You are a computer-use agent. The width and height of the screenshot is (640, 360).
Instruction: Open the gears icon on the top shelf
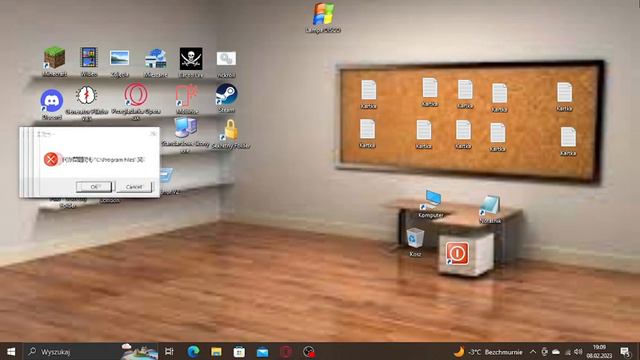[226, 59]
